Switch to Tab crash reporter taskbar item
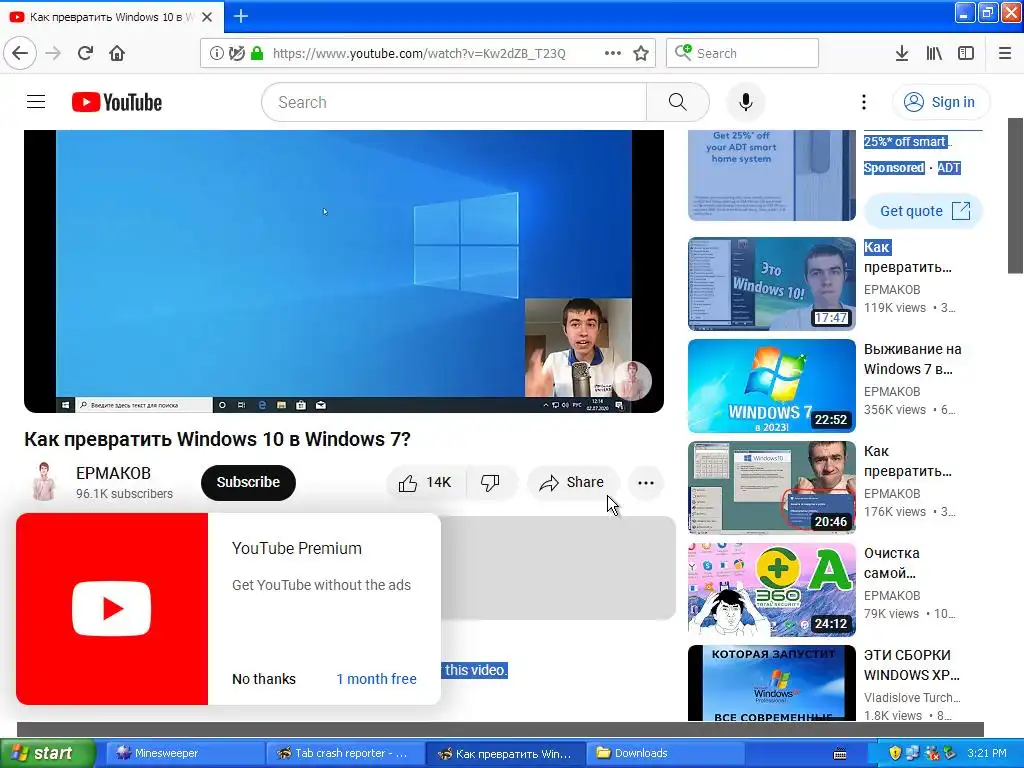 345,753
